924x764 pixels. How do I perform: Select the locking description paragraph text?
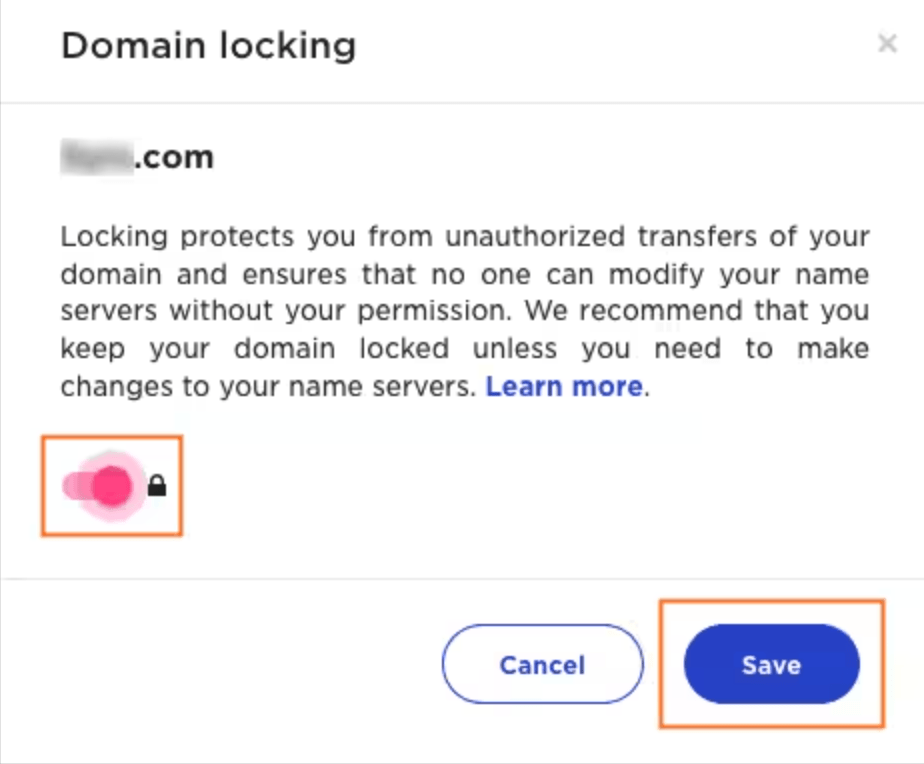464,310
